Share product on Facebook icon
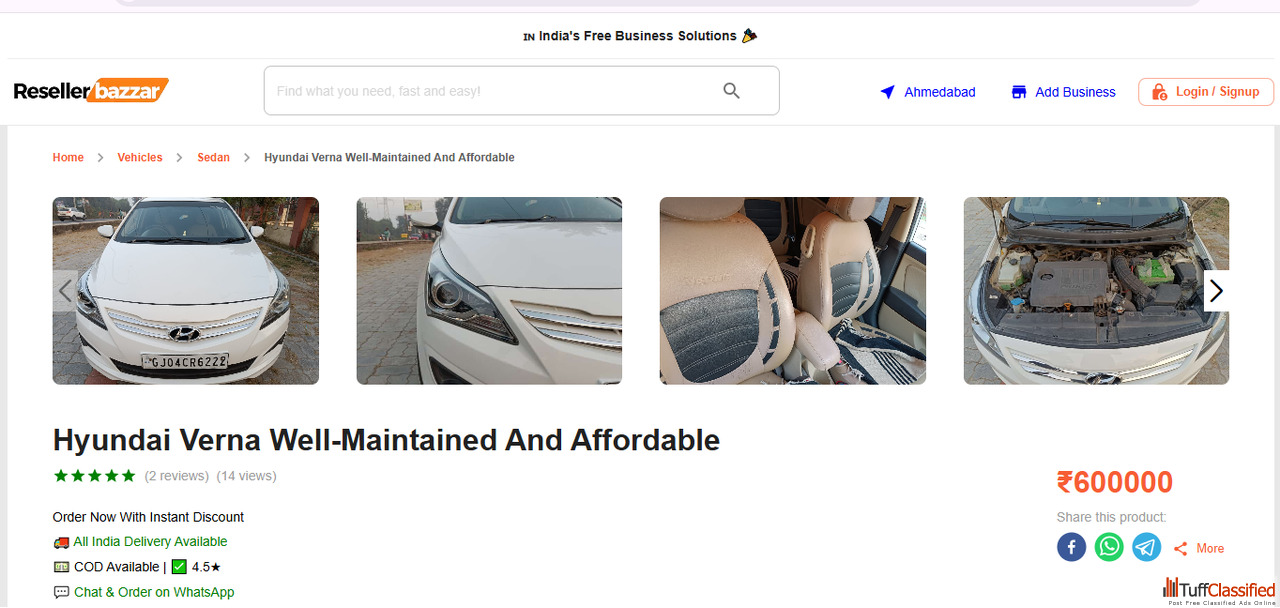Image resolution: width=1280 pixels, height=608 pixels. tap(1071, 547)
